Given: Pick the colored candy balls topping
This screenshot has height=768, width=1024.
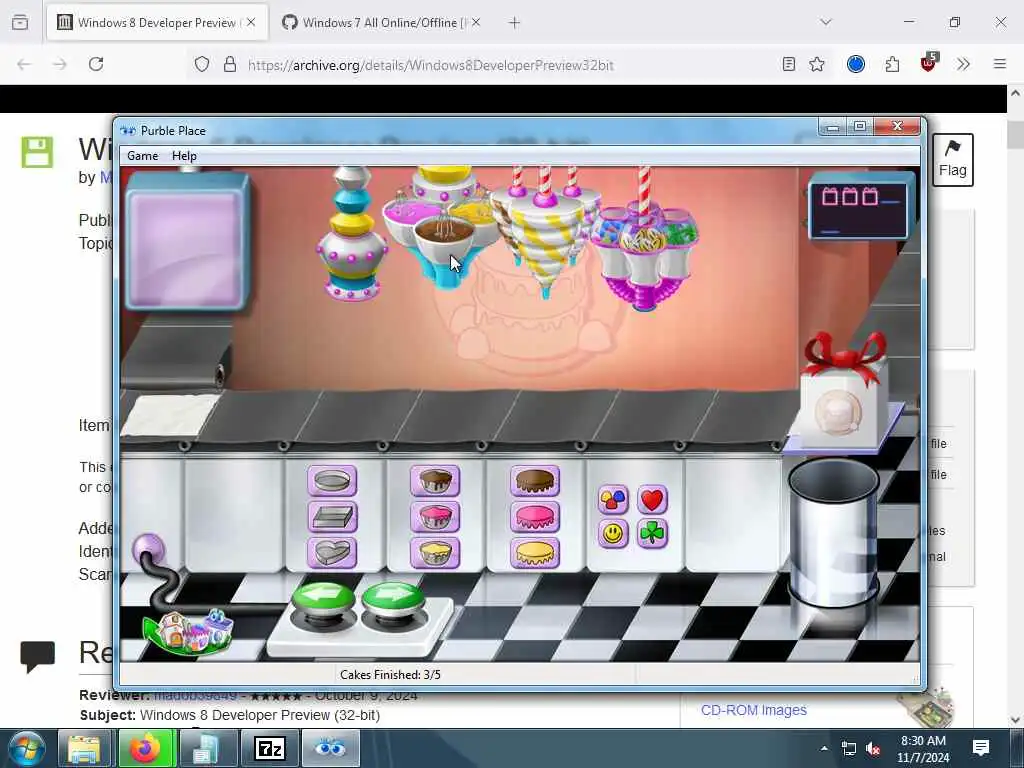Looking at the screenshot, I should tap(613, 500).
